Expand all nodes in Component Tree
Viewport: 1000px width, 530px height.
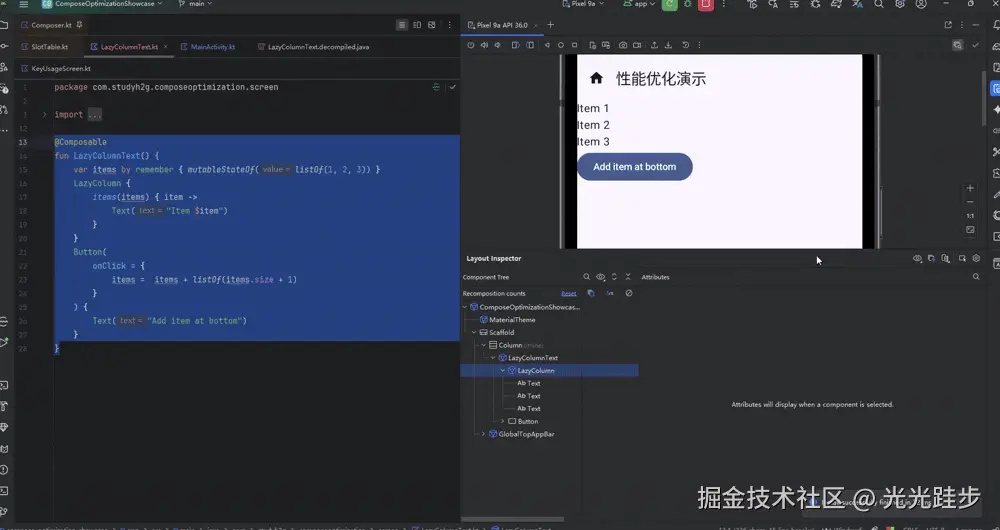point(614,277)
